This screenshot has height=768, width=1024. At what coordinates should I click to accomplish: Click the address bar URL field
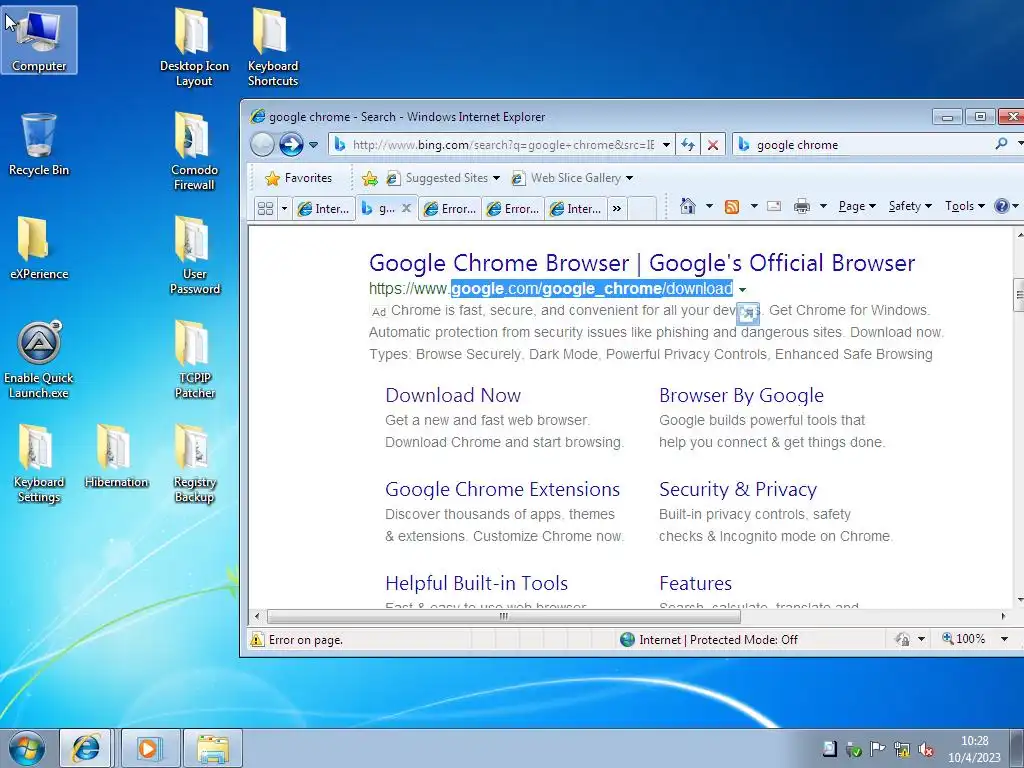(x=504, y=145)
